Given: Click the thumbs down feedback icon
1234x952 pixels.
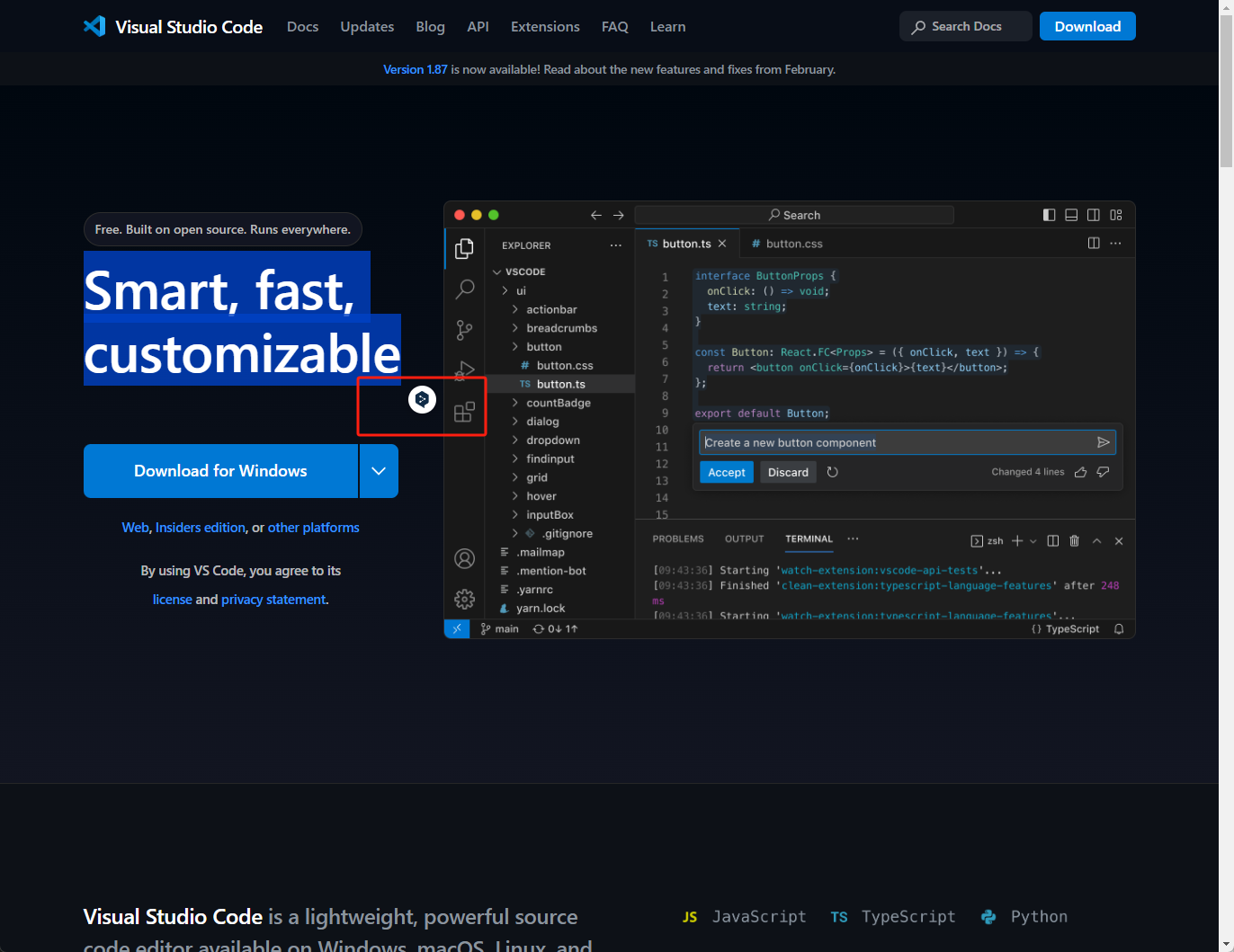Looking at the screenshot, I should pyautogui.click(x=1103, y=472).
